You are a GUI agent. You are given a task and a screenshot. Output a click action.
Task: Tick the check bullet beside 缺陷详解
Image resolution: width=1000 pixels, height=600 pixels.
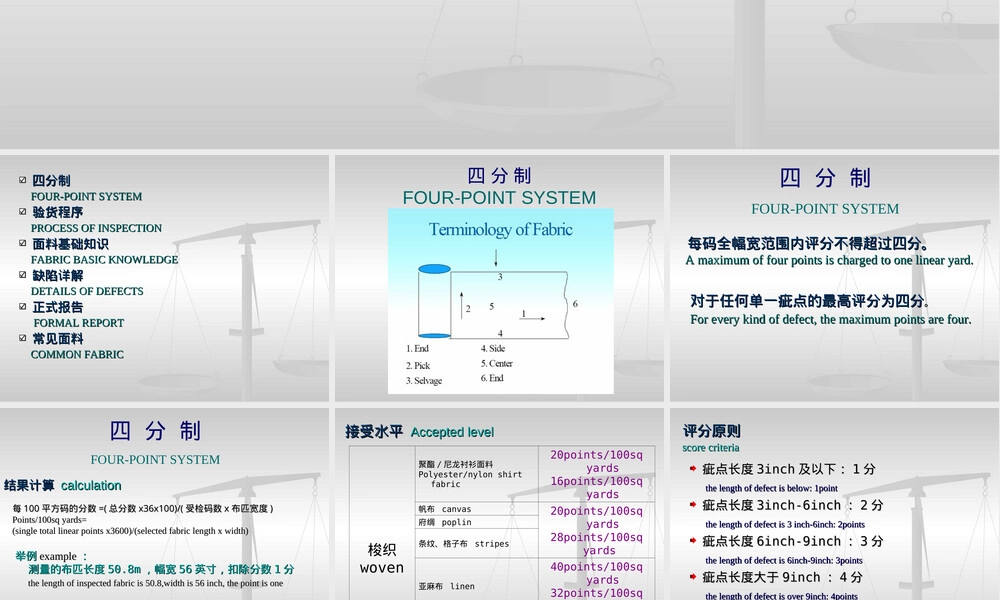(23, 275)
